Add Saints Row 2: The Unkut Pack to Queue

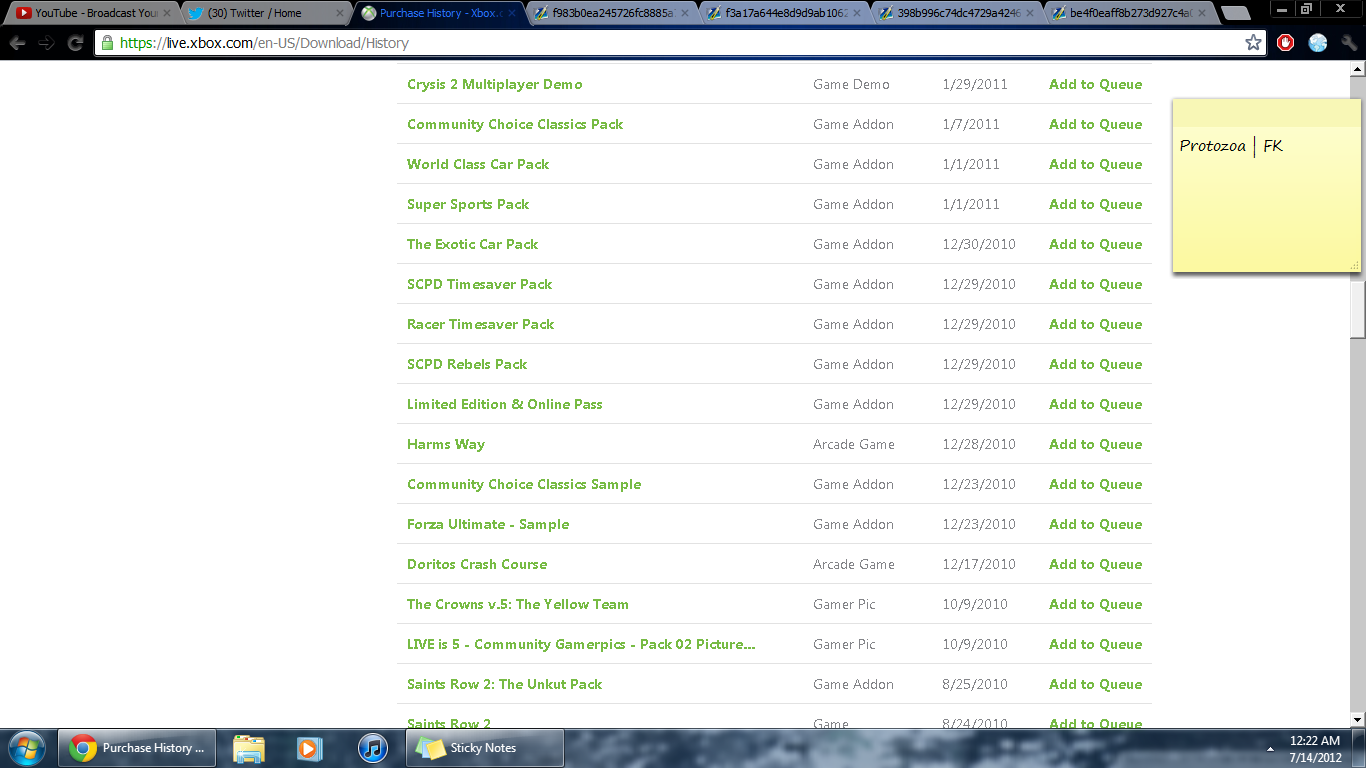click(x=1095, y=684)
